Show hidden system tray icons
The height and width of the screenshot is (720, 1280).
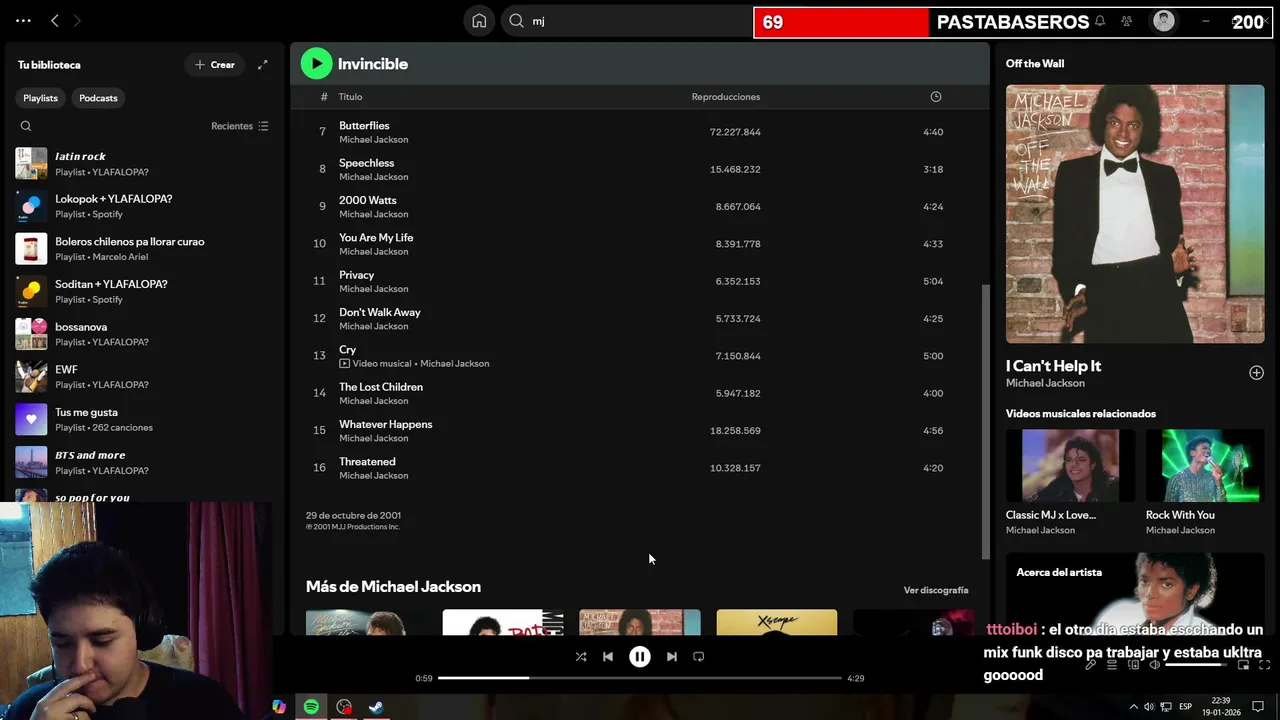coord(1133,707)
